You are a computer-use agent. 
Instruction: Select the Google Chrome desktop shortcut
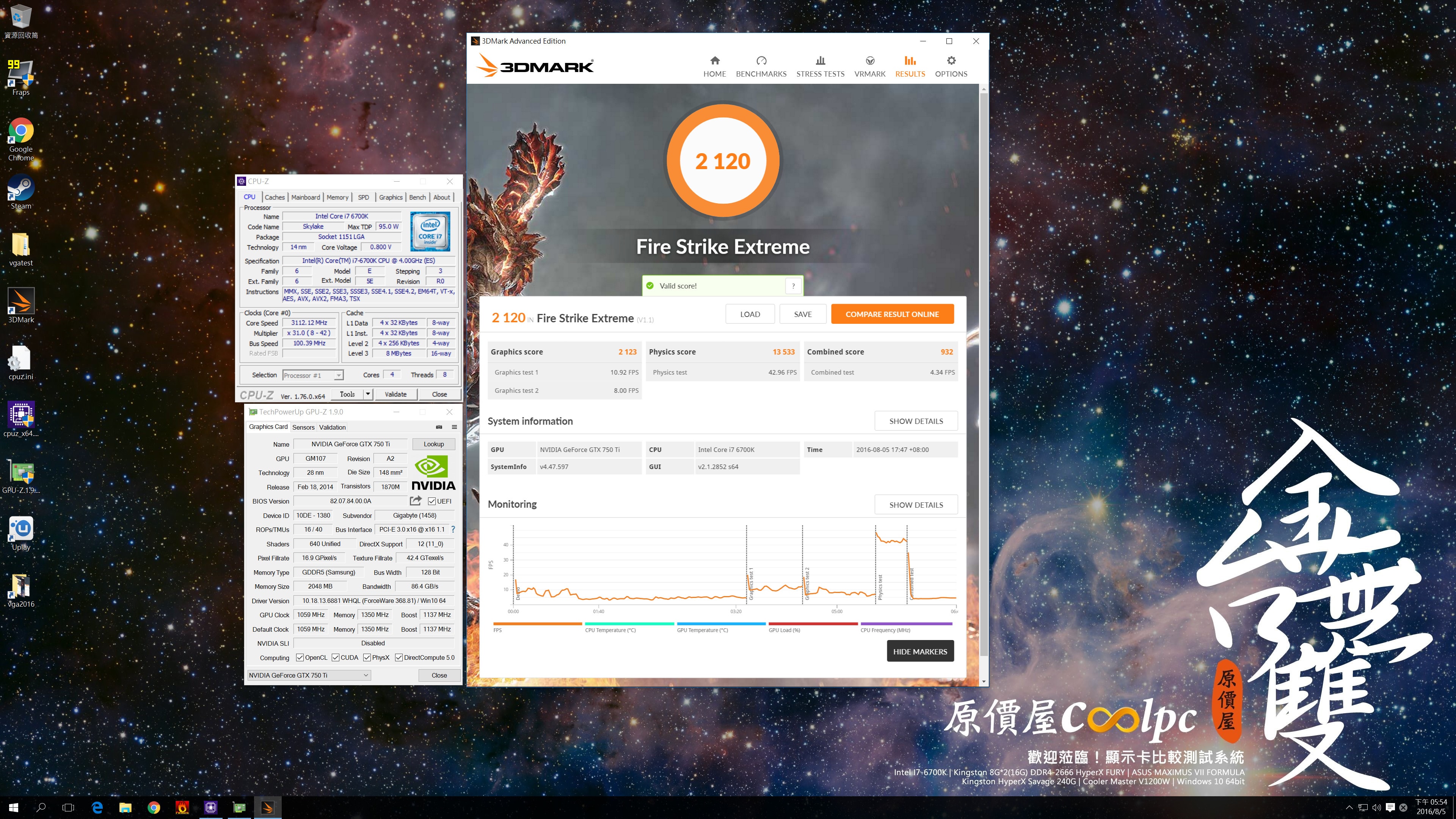21,139
